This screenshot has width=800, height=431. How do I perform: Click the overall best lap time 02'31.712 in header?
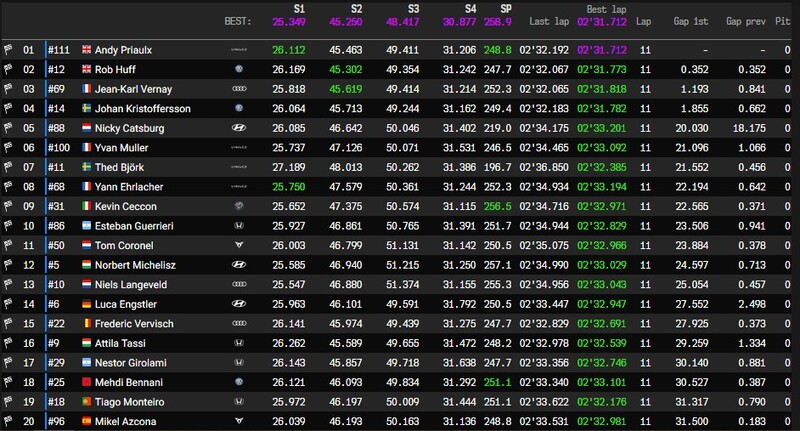(x=602, y=22)
